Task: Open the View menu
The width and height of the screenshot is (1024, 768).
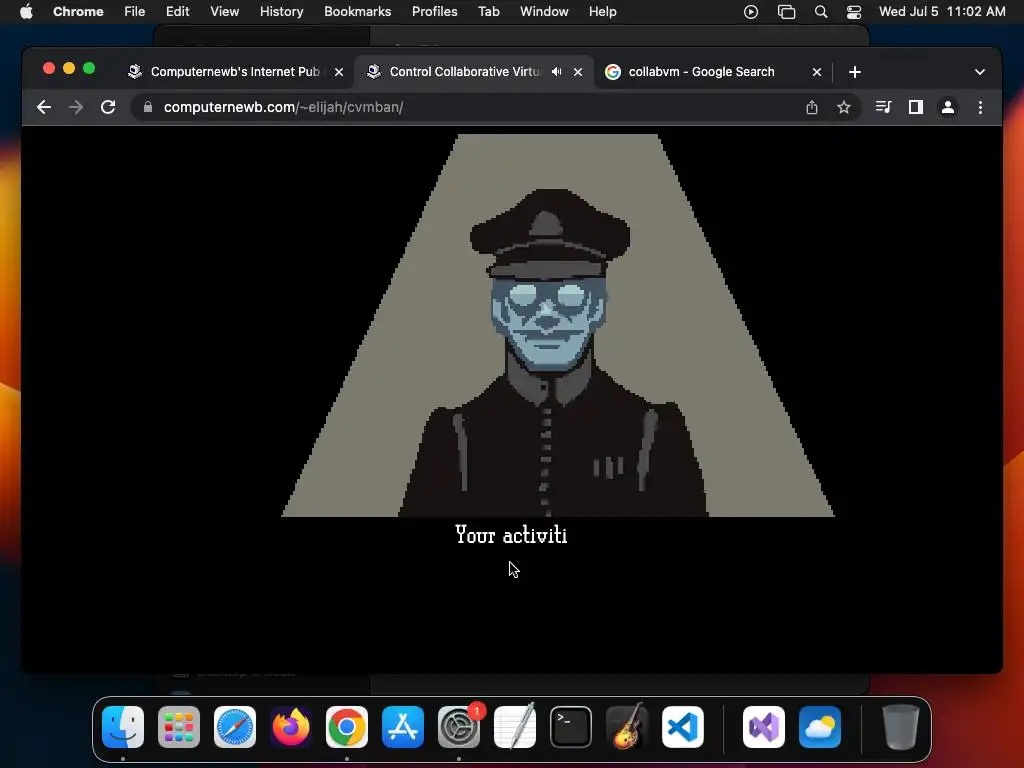Action: [x=224, y=12]
